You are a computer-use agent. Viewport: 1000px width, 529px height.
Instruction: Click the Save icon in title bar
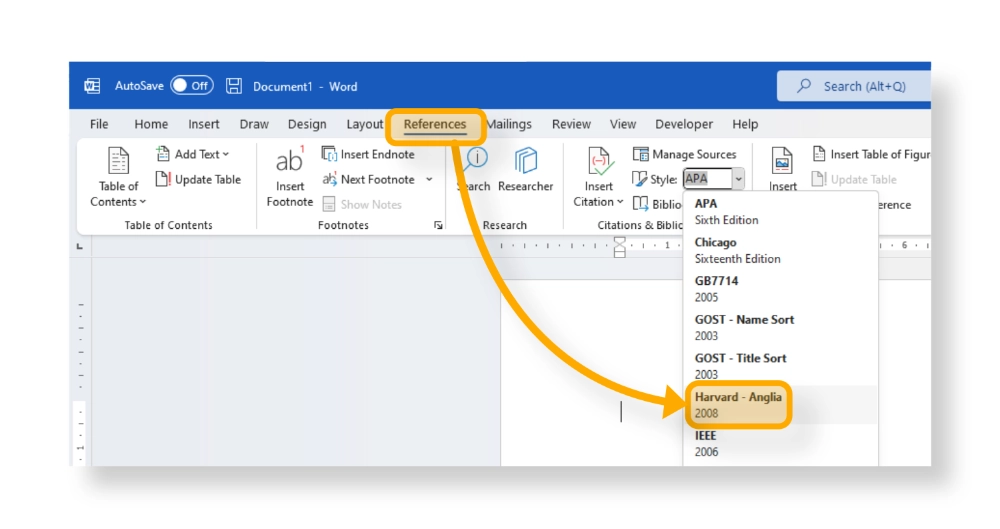click(x=234, y=86)
